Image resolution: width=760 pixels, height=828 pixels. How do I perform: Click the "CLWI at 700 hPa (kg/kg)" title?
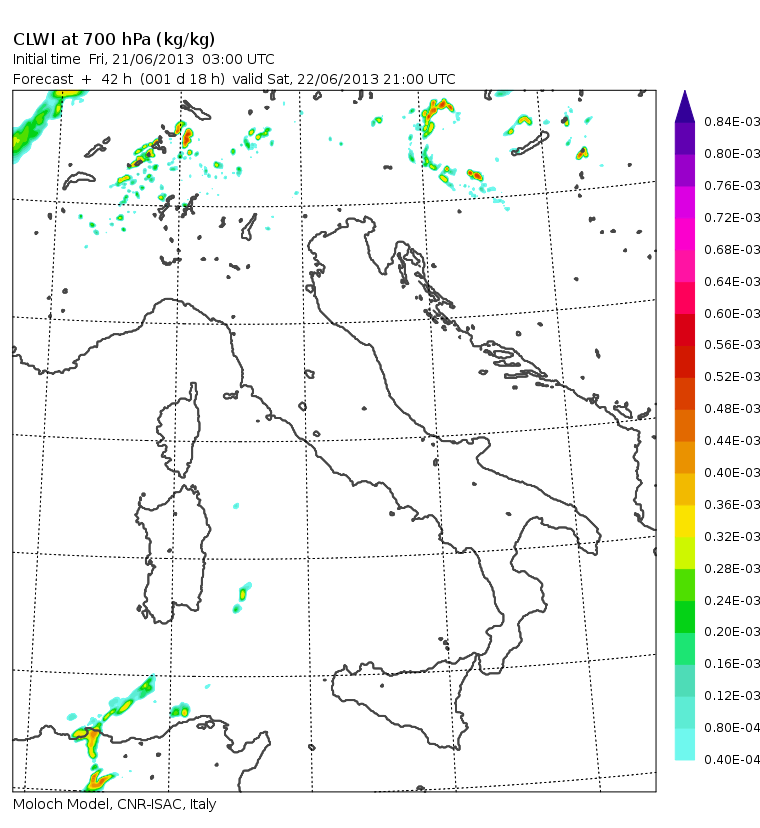point(114,40)
